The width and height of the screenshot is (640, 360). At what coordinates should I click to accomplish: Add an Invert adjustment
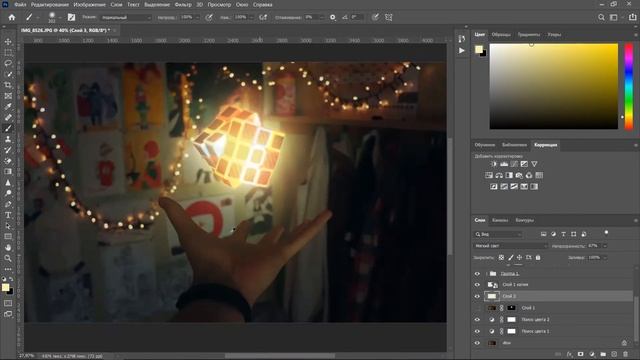point(494,187)
